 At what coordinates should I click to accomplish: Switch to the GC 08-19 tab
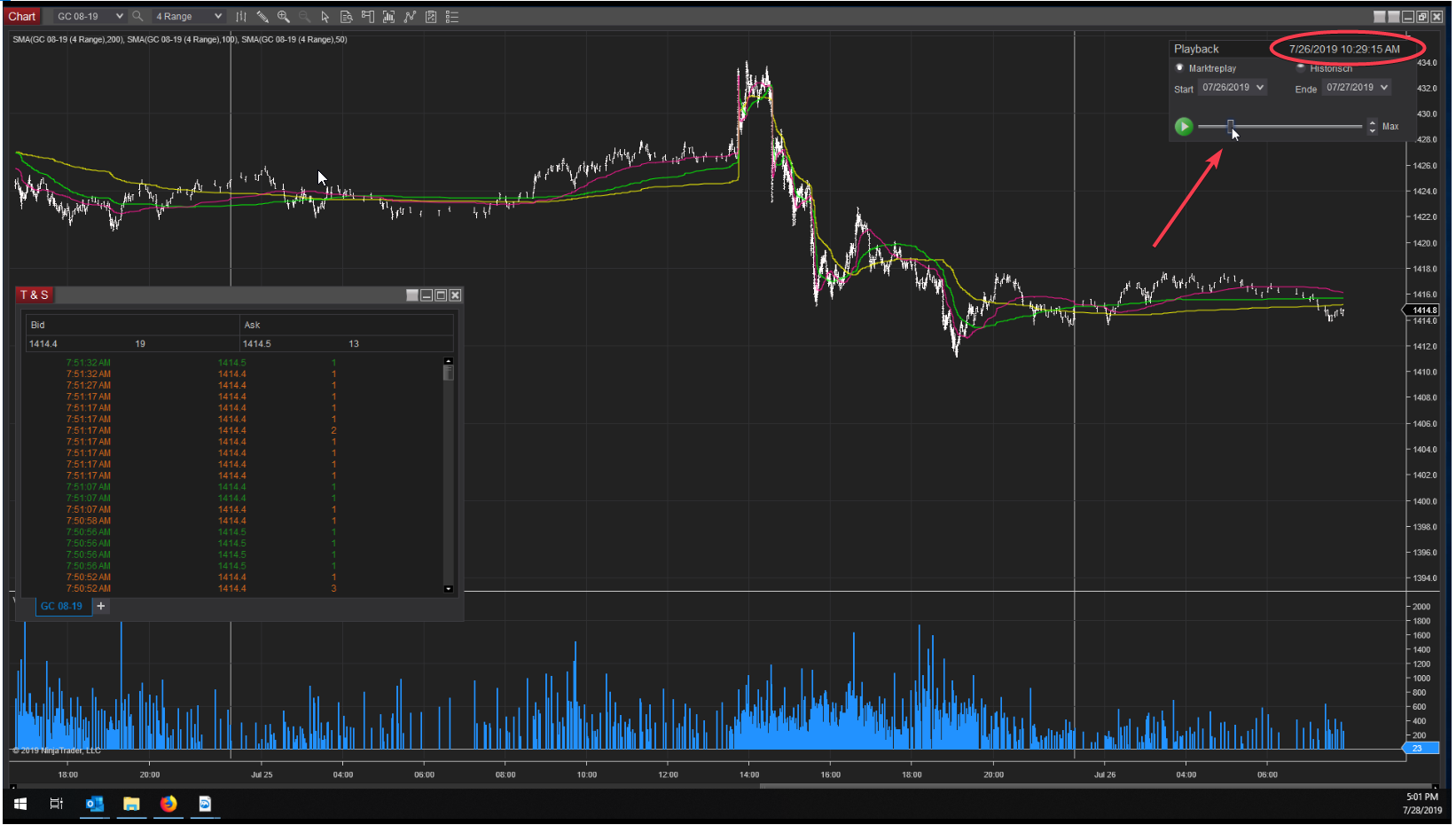(62, 606)
